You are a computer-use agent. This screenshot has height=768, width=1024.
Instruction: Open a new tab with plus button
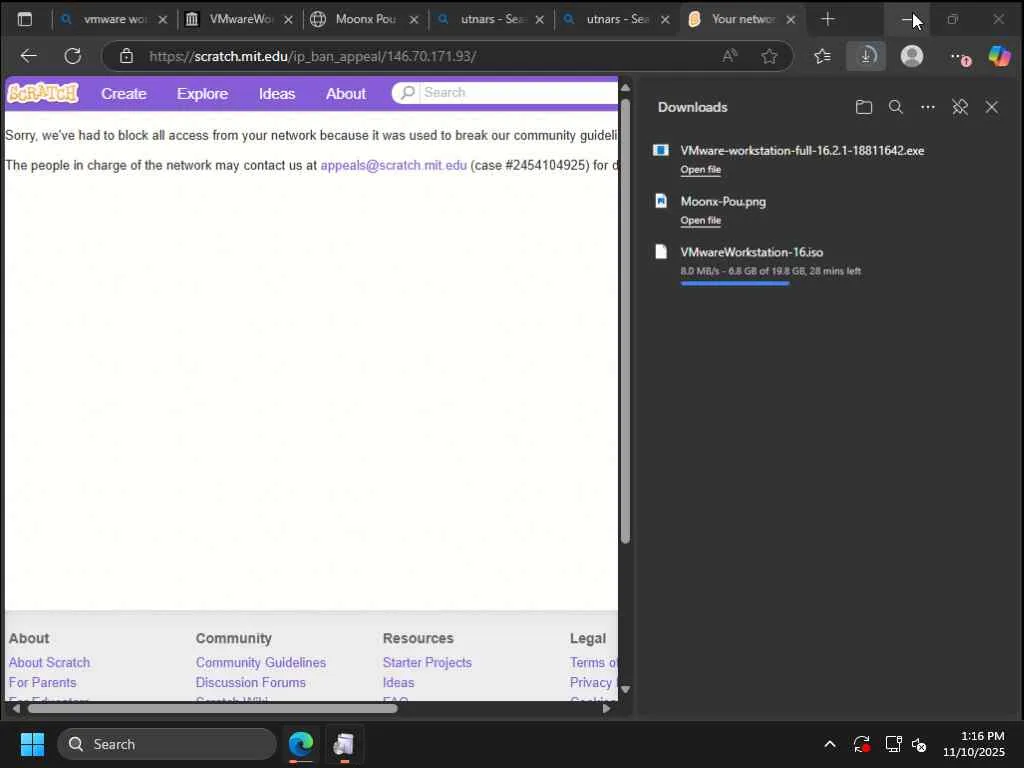coord(827,20)
